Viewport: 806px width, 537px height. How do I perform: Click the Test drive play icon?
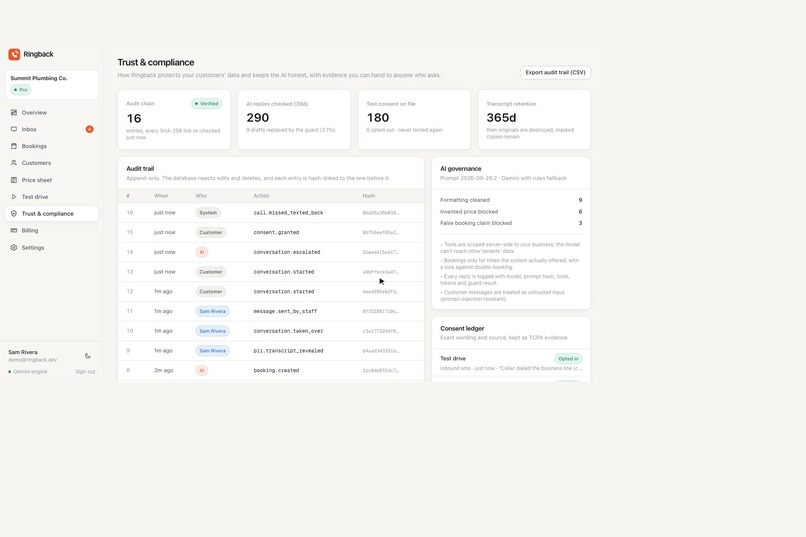(14, 197)
